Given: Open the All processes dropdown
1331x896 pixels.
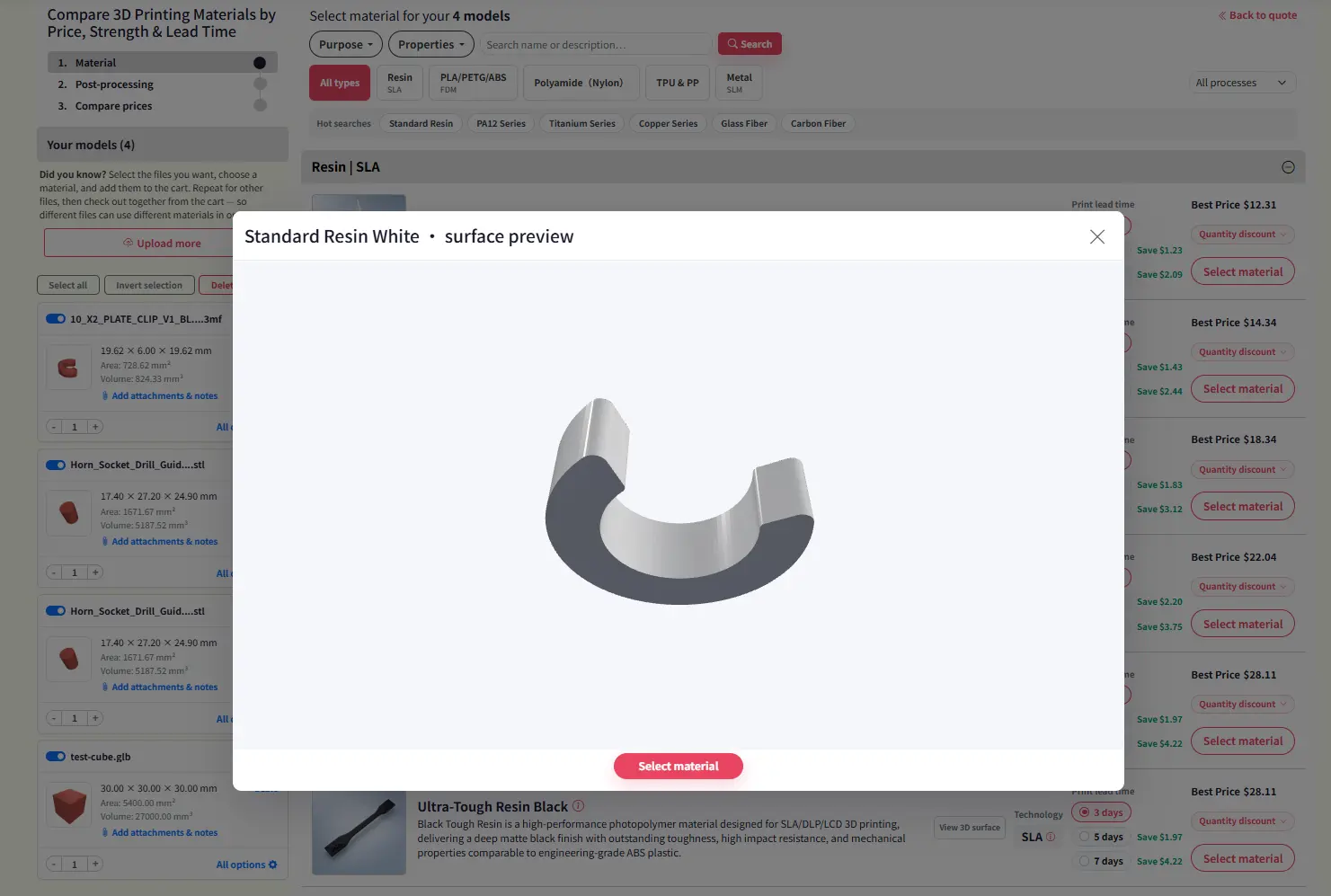Looking at the screenshot, I should (1242, 83).
